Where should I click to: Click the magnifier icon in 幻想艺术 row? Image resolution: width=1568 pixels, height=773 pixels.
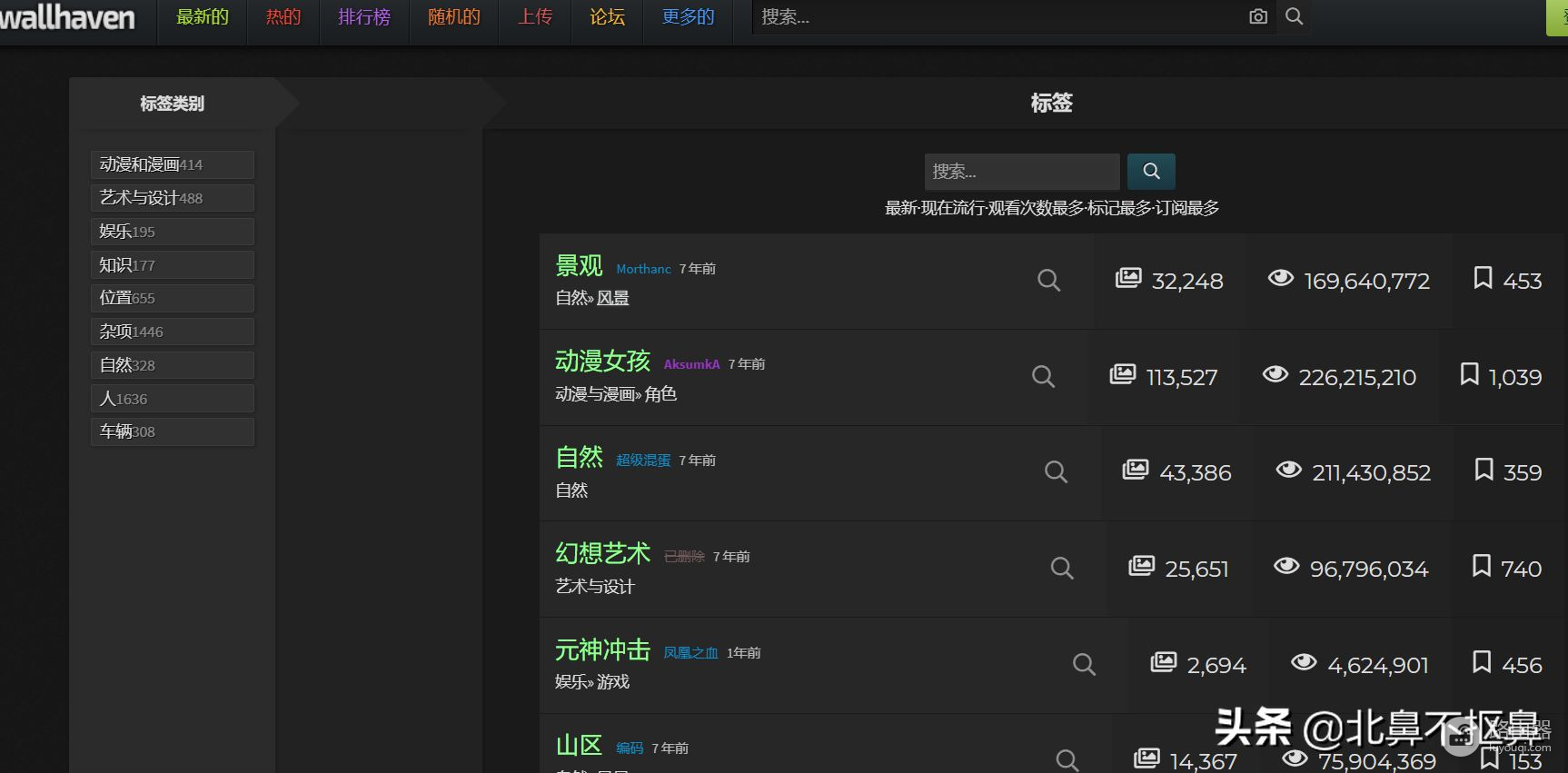(x=1062, y=568)
